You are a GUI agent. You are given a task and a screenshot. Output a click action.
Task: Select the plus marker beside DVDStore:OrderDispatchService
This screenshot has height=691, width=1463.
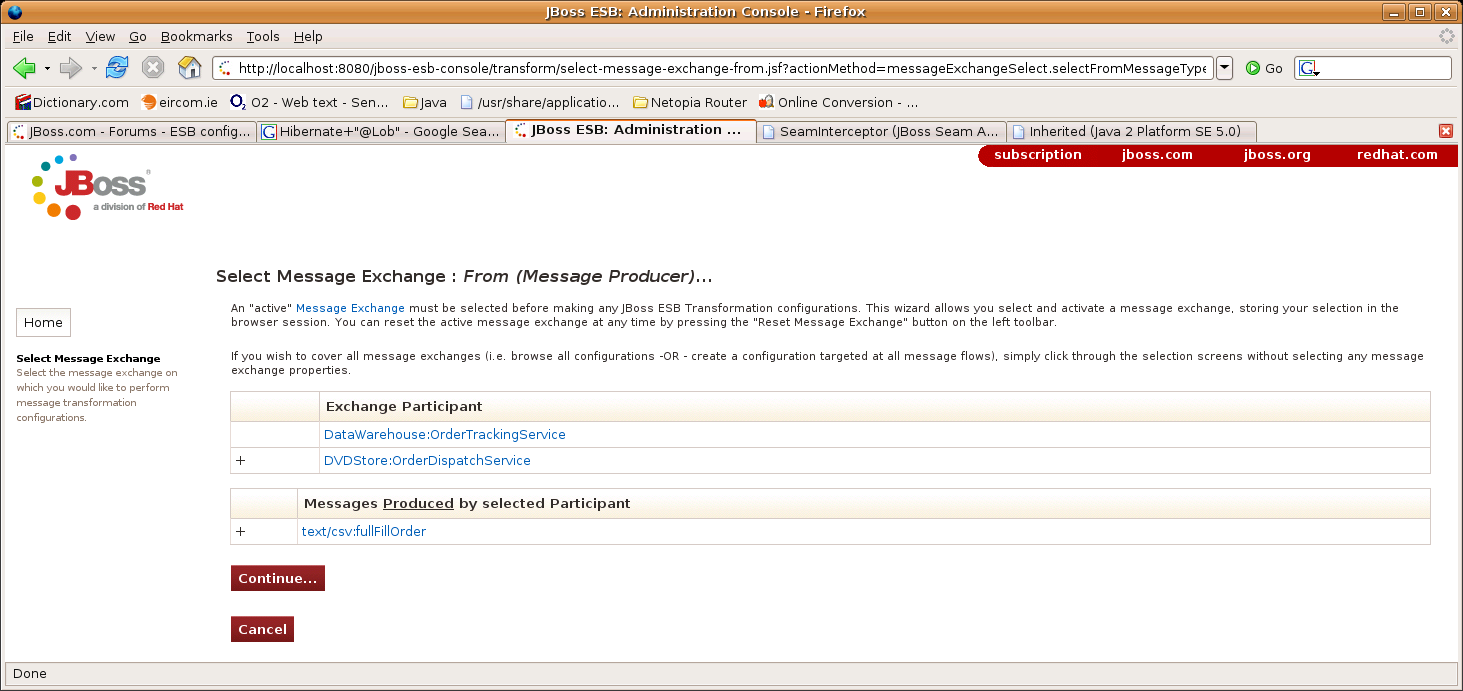coord(240,461)
